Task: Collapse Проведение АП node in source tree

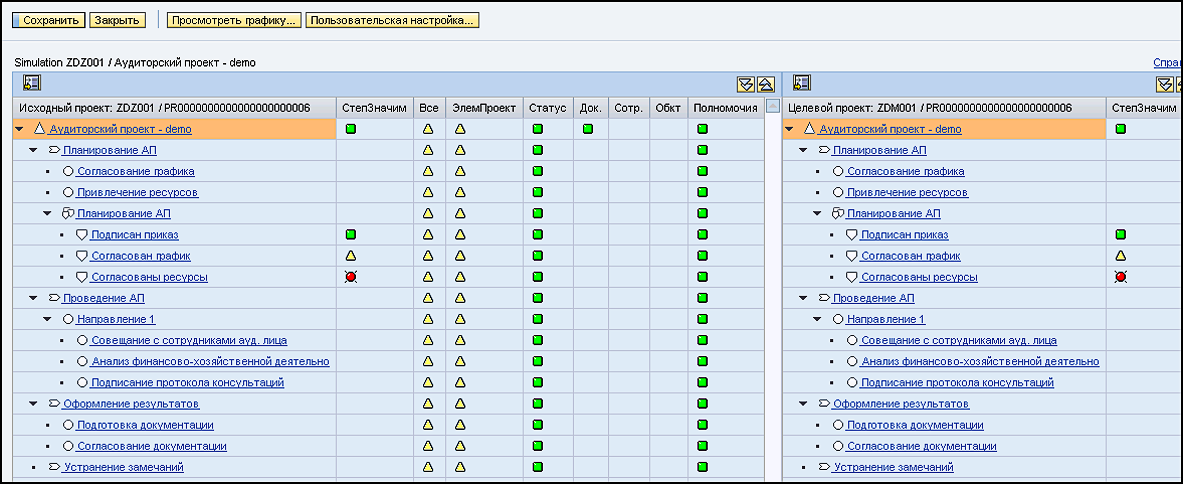Action: [x=33, y=298]
